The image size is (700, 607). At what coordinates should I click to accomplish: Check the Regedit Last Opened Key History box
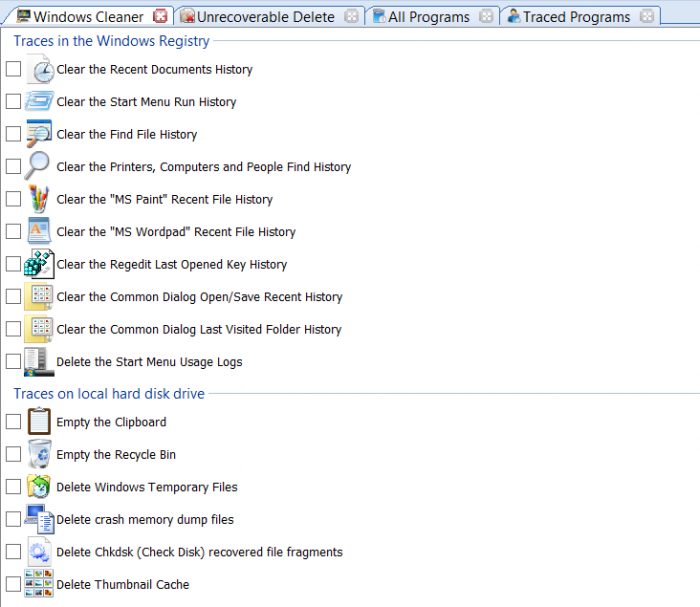[x=13, y=264]
